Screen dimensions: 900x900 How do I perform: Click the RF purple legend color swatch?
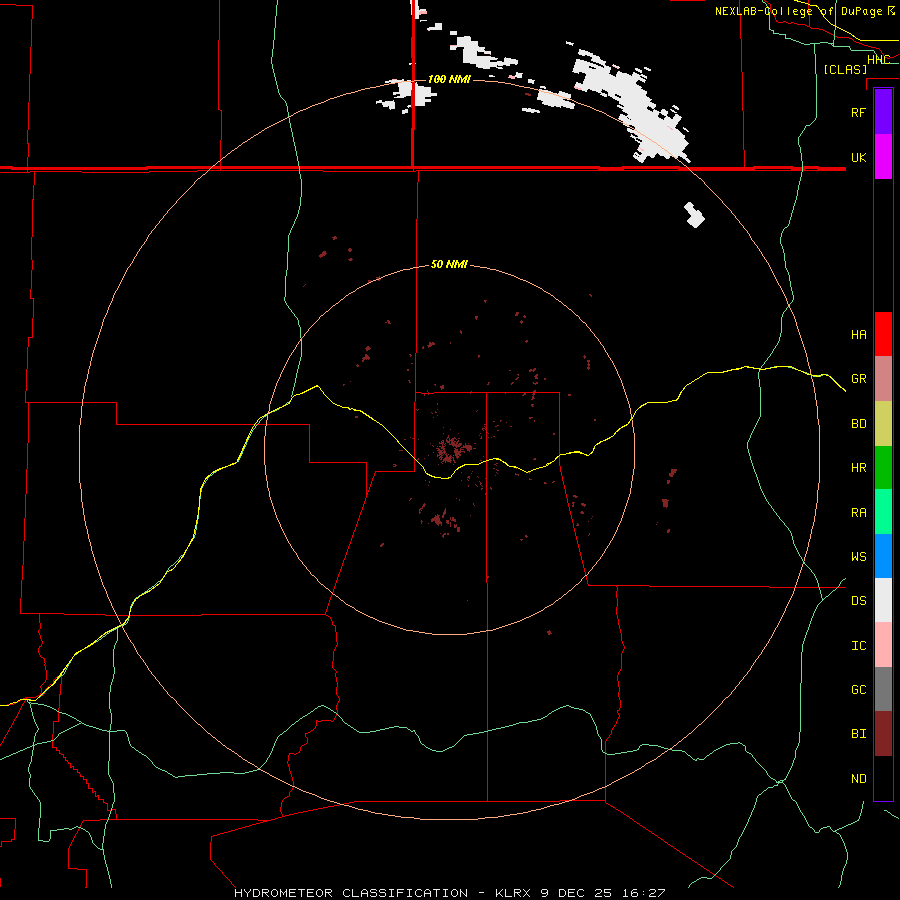[883, 112]
